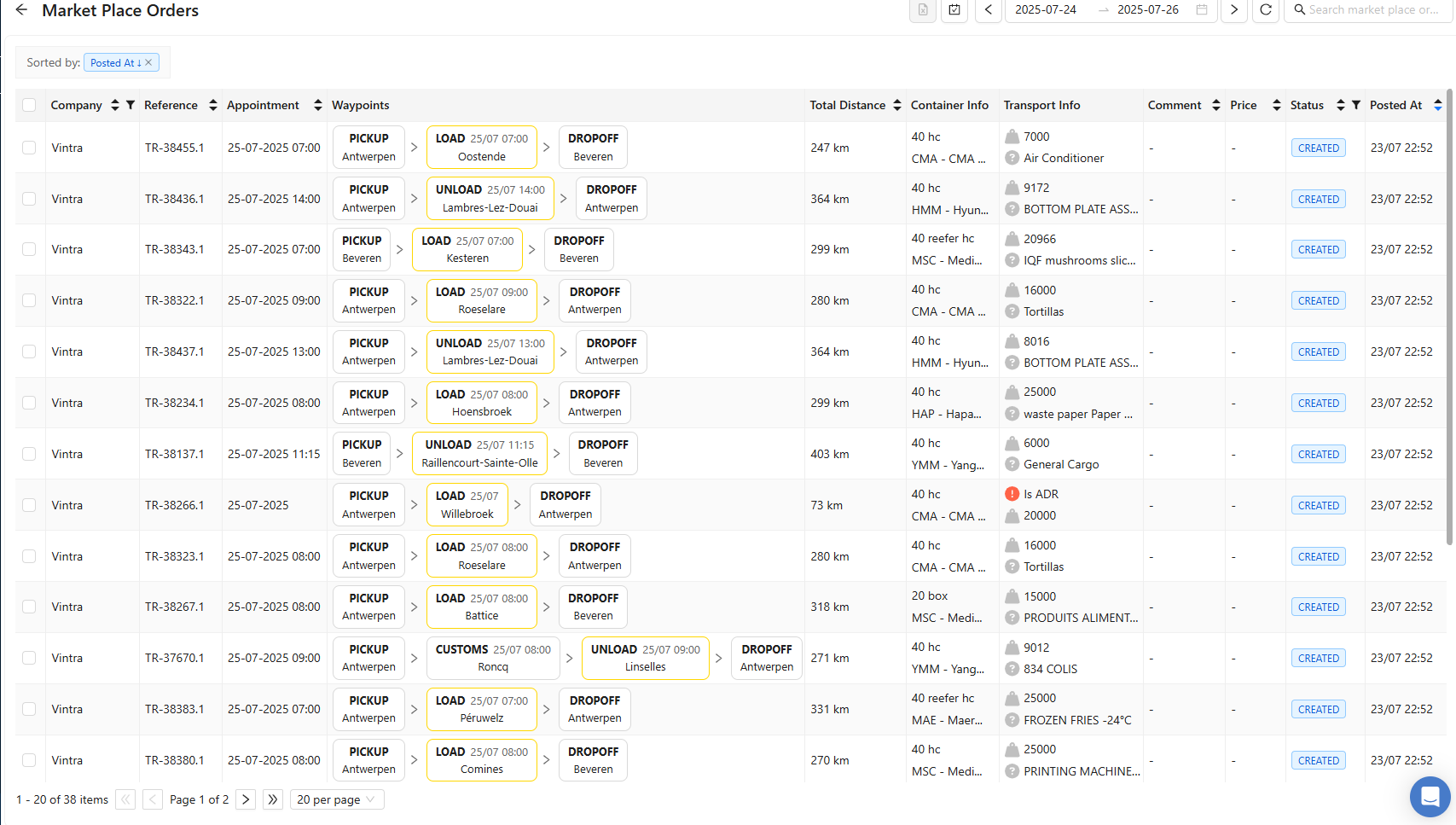The image size is (1456, 825).
Task: Go to previous date range
Action: [x=988, y=9]
